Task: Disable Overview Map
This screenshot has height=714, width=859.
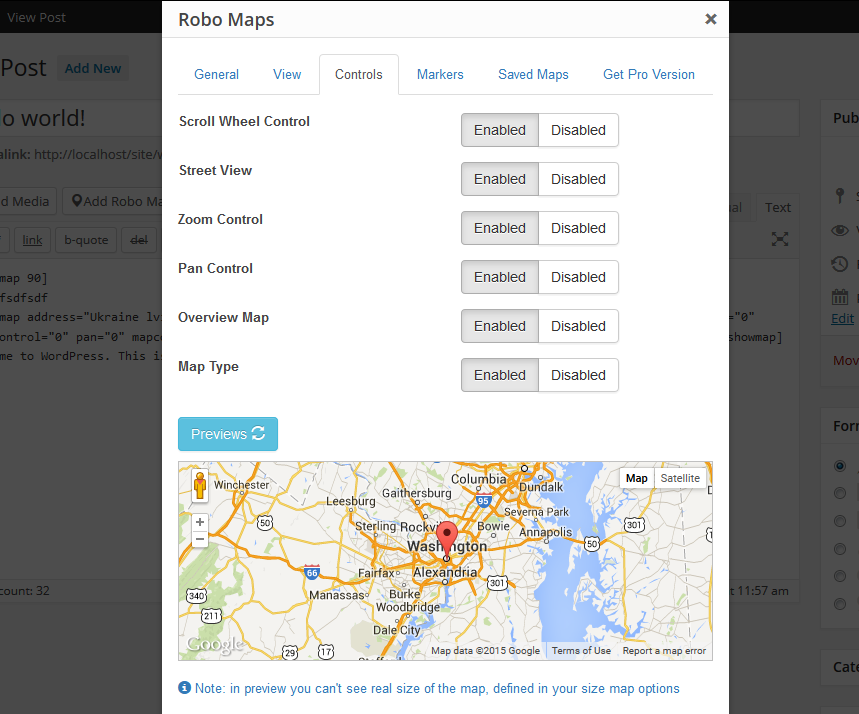Action: 579,326
